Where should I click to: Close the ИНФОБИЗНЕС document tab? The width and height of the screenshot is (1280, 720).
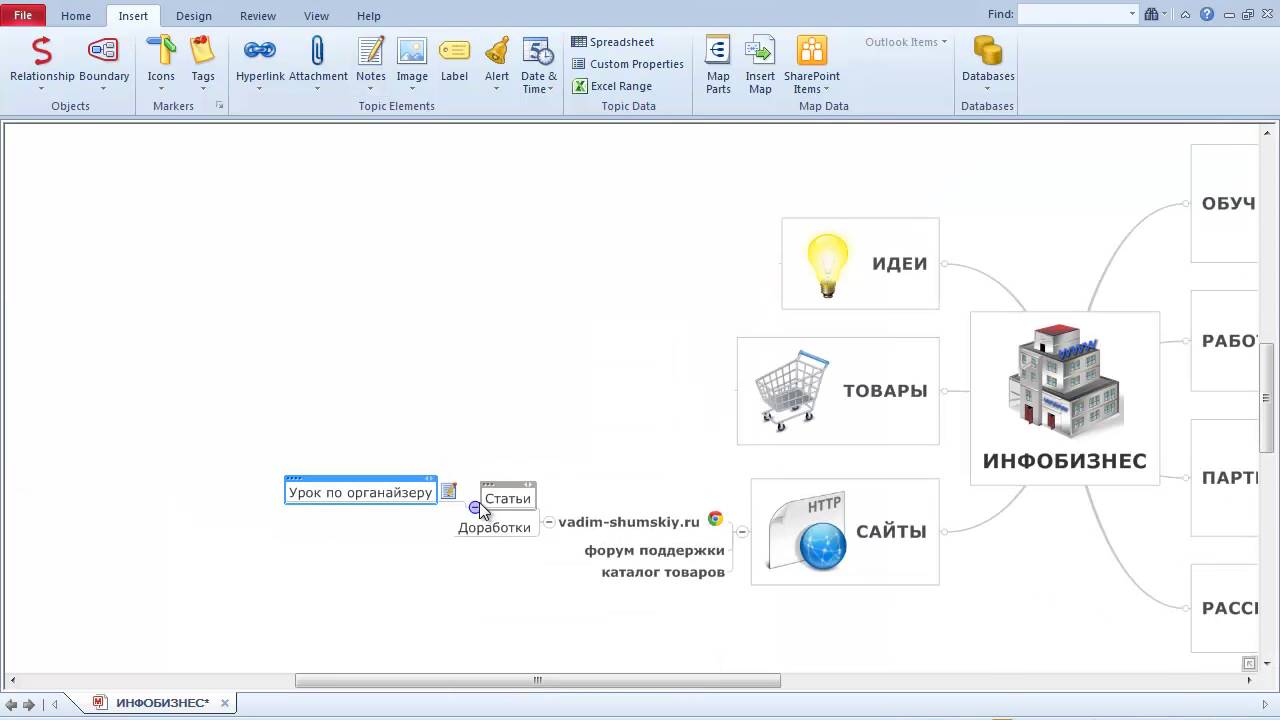pos(225,703)
